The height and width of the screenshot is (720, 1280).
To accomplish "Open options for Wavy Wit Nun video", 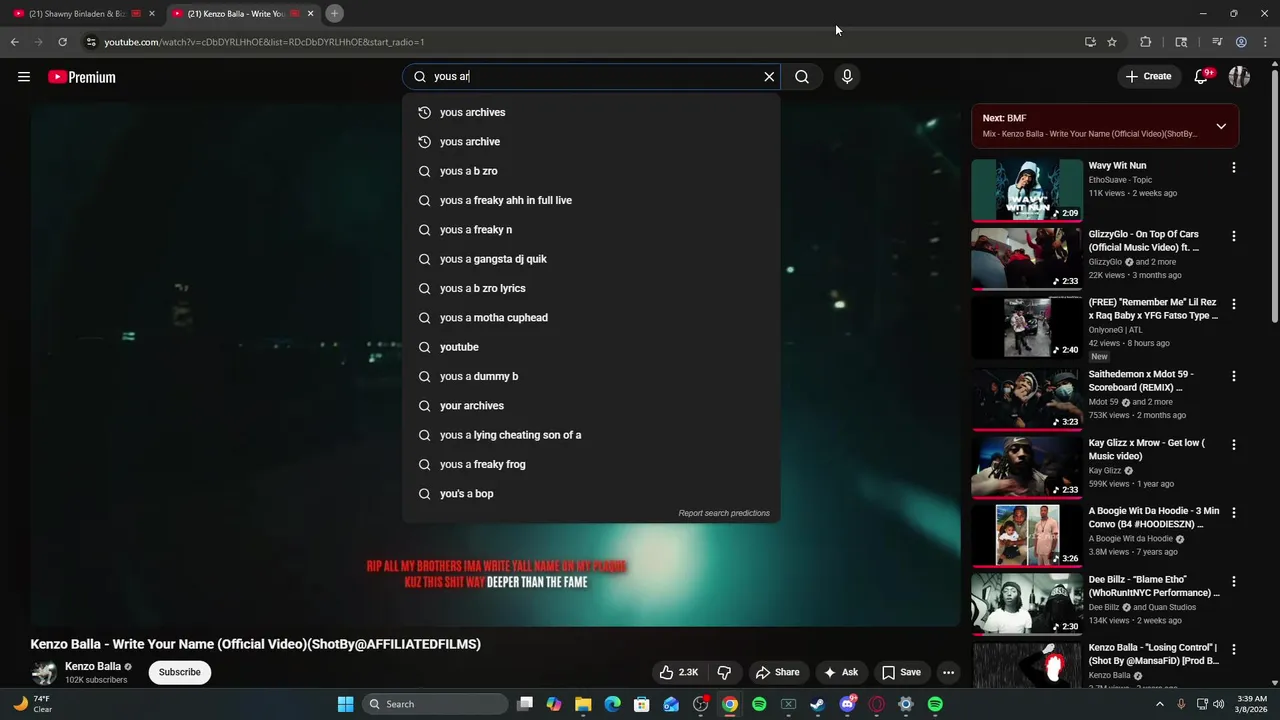I will pyautogui.click(x=1233, y=168).
